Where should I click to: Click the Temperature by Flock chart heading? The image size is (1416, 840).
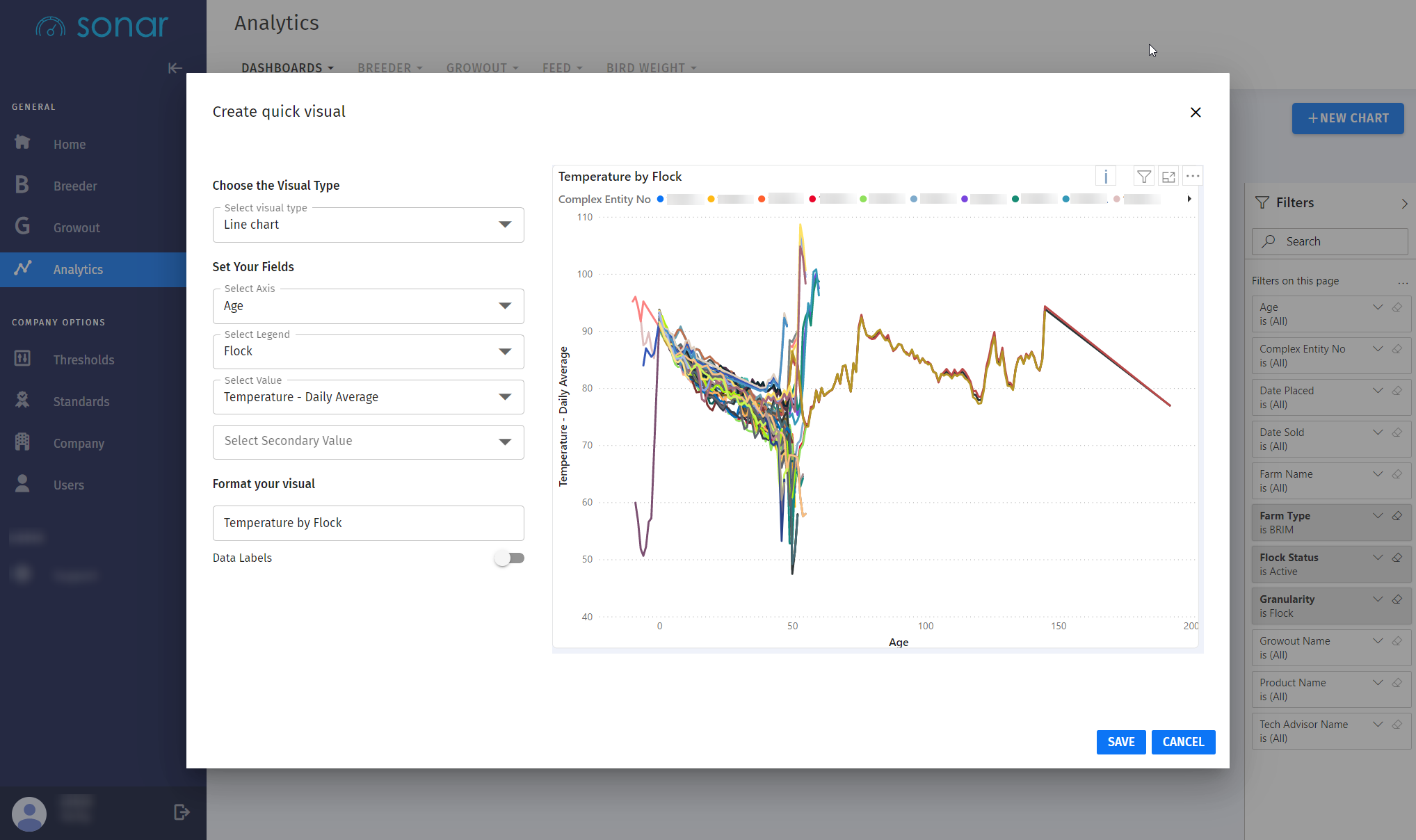click(620, 177)
